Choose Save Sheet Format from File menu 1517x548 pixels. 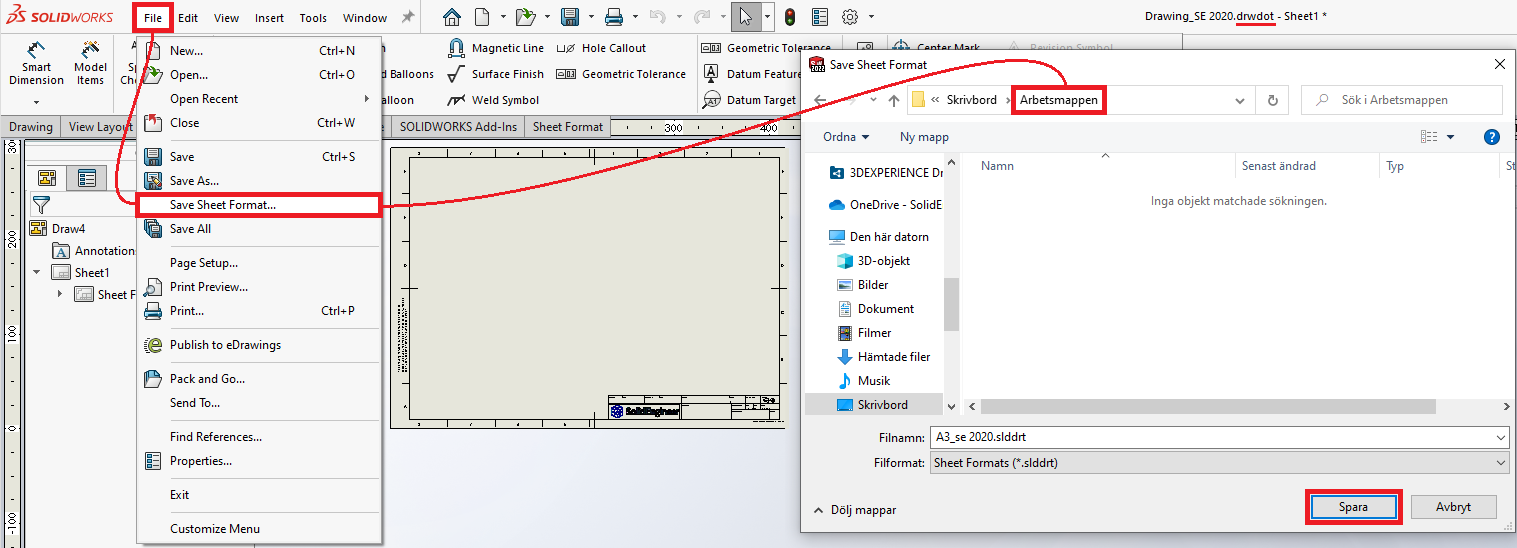[223, 205]
